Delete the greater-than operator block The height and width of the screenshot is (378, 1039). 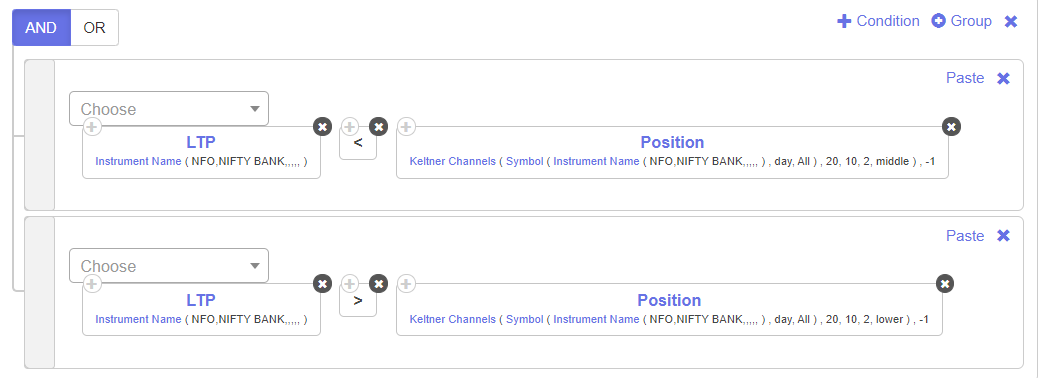point(378,284)
